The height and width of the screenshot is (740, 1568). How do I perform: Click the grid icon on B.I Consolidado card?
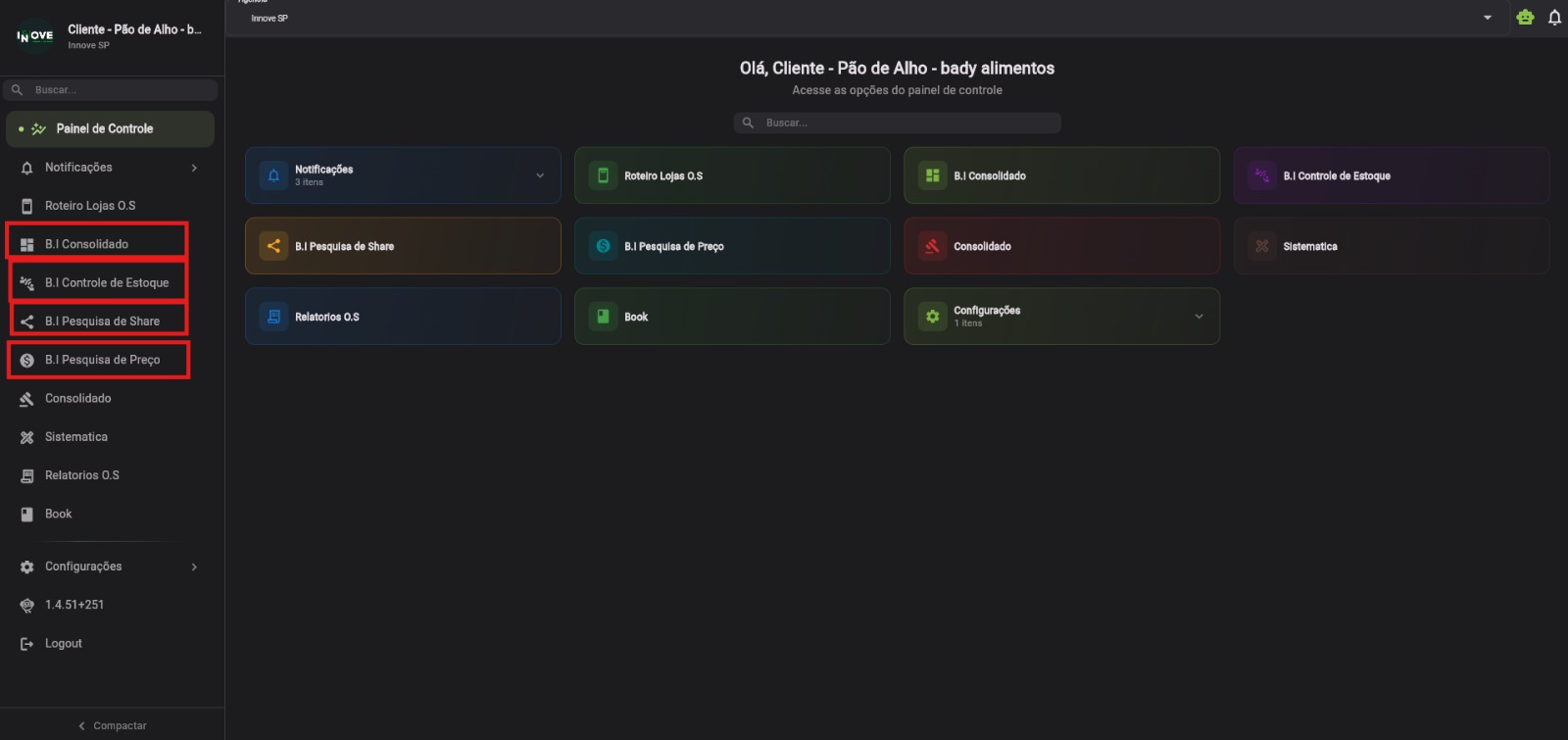(932, 175)
